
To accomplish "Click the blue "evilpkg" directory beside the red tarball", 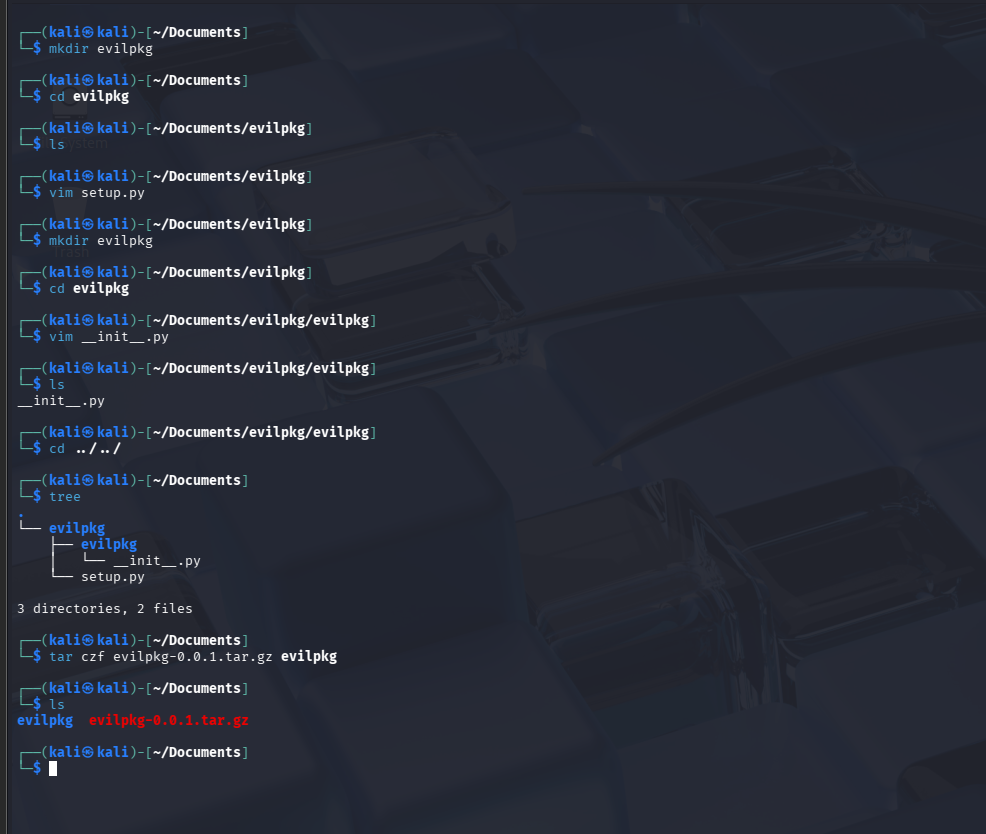I will coord(45,720).
